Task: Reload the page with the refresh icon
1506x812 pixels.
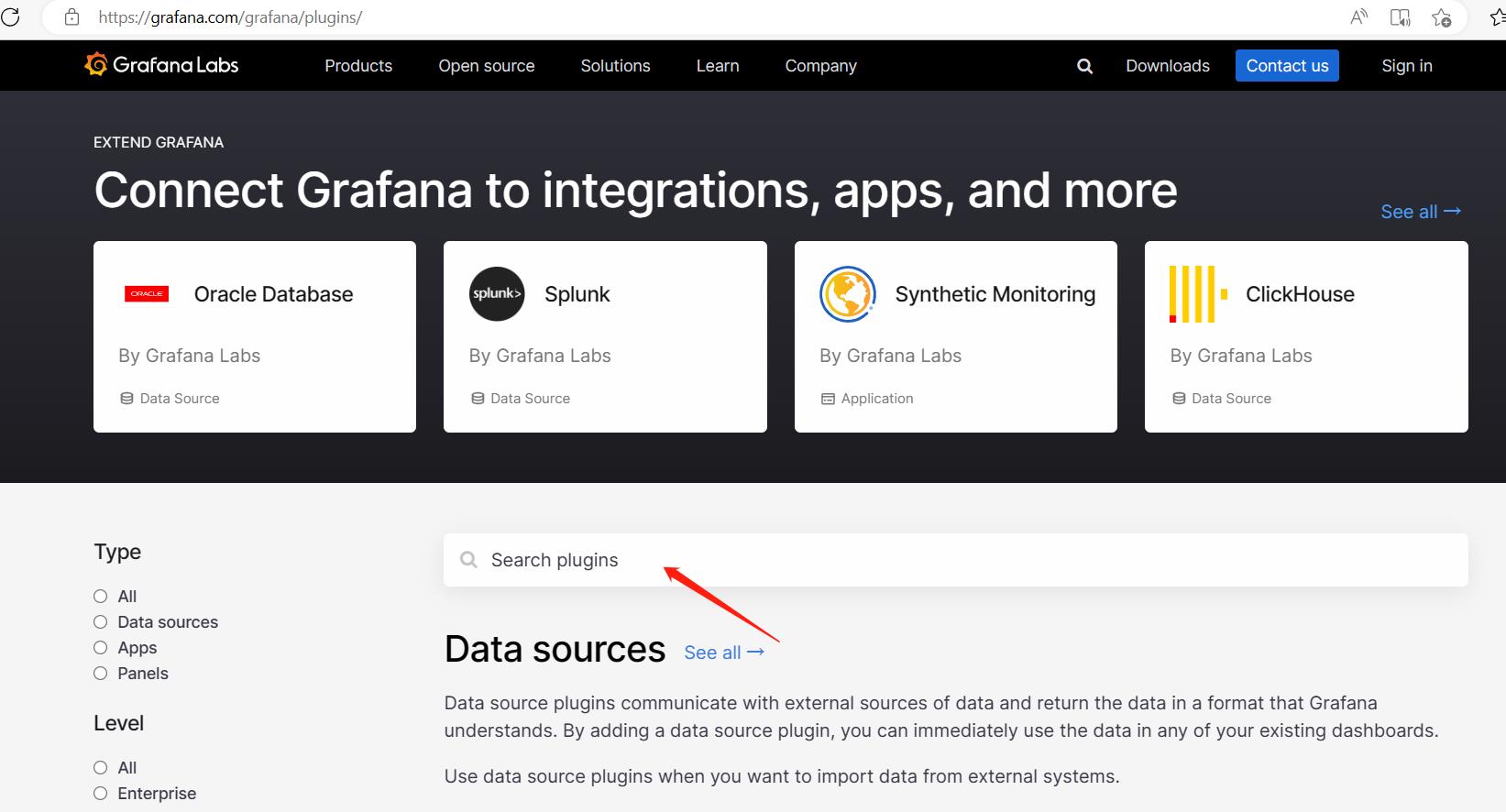Action: (10, 17)
